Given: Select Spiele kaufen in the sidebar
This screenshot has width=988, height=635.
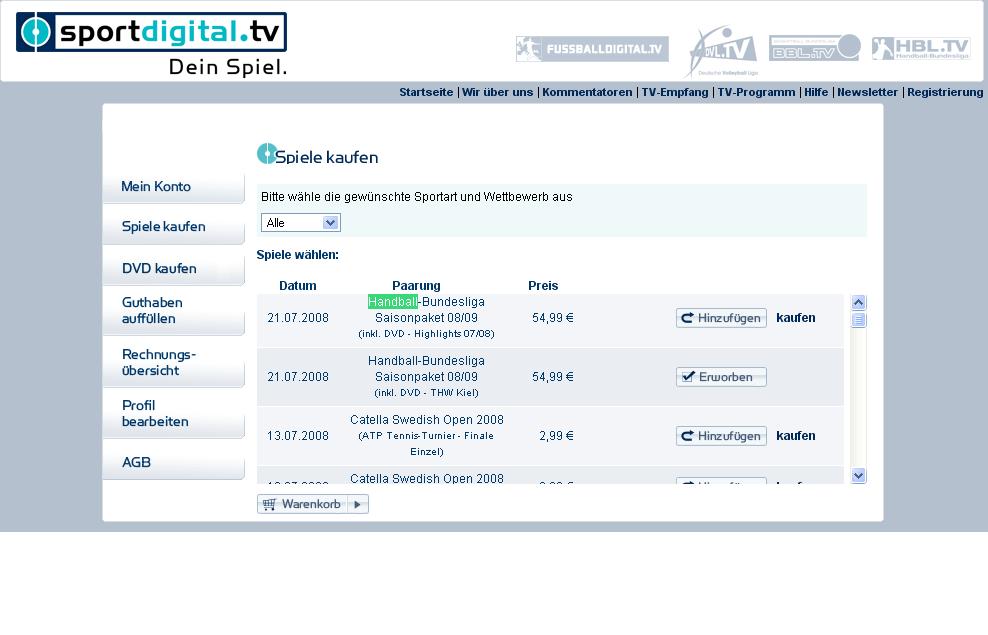Looking at the screenshot, I should (x=174, y=227).
